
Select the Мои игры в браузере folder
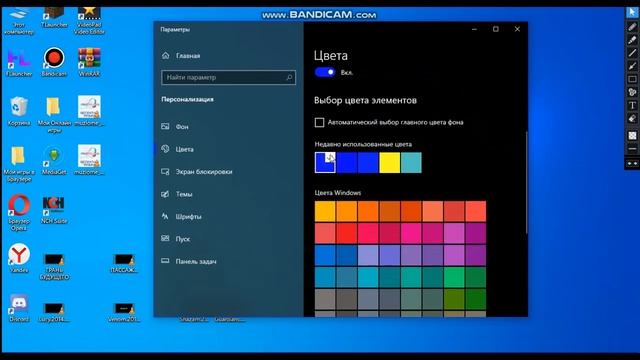19,164
